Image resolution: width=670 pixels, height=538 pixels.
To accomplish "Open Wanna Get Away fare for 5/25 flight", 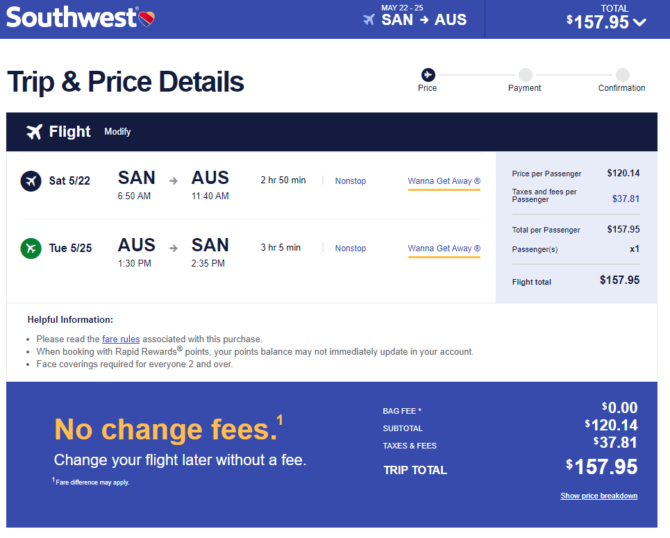I will click(x=444, y=248).
